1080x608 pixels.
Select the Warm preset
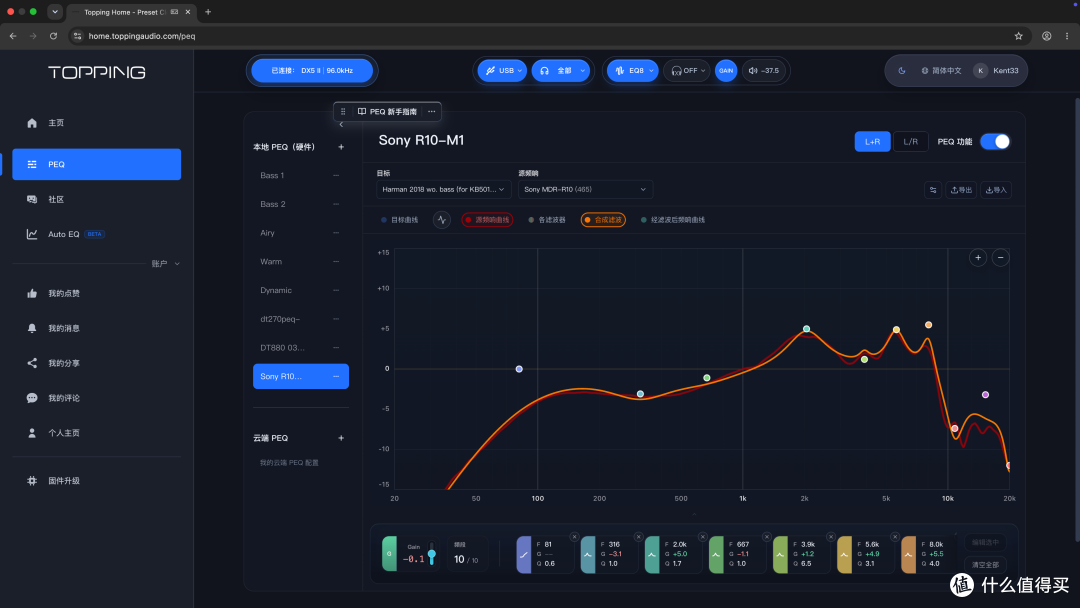point(301,262)
